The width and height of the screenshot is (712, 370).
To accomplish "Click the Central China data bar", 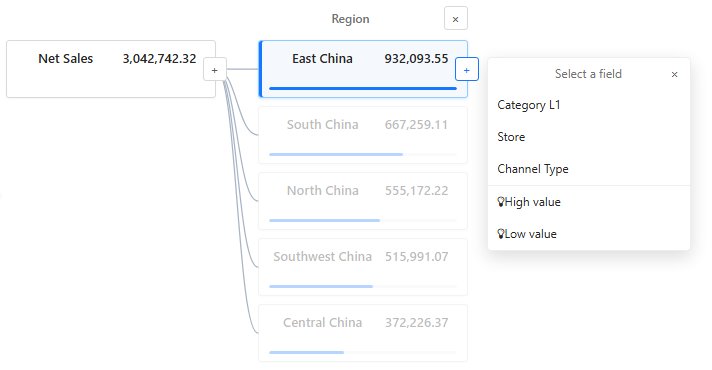I will point(307,352).
